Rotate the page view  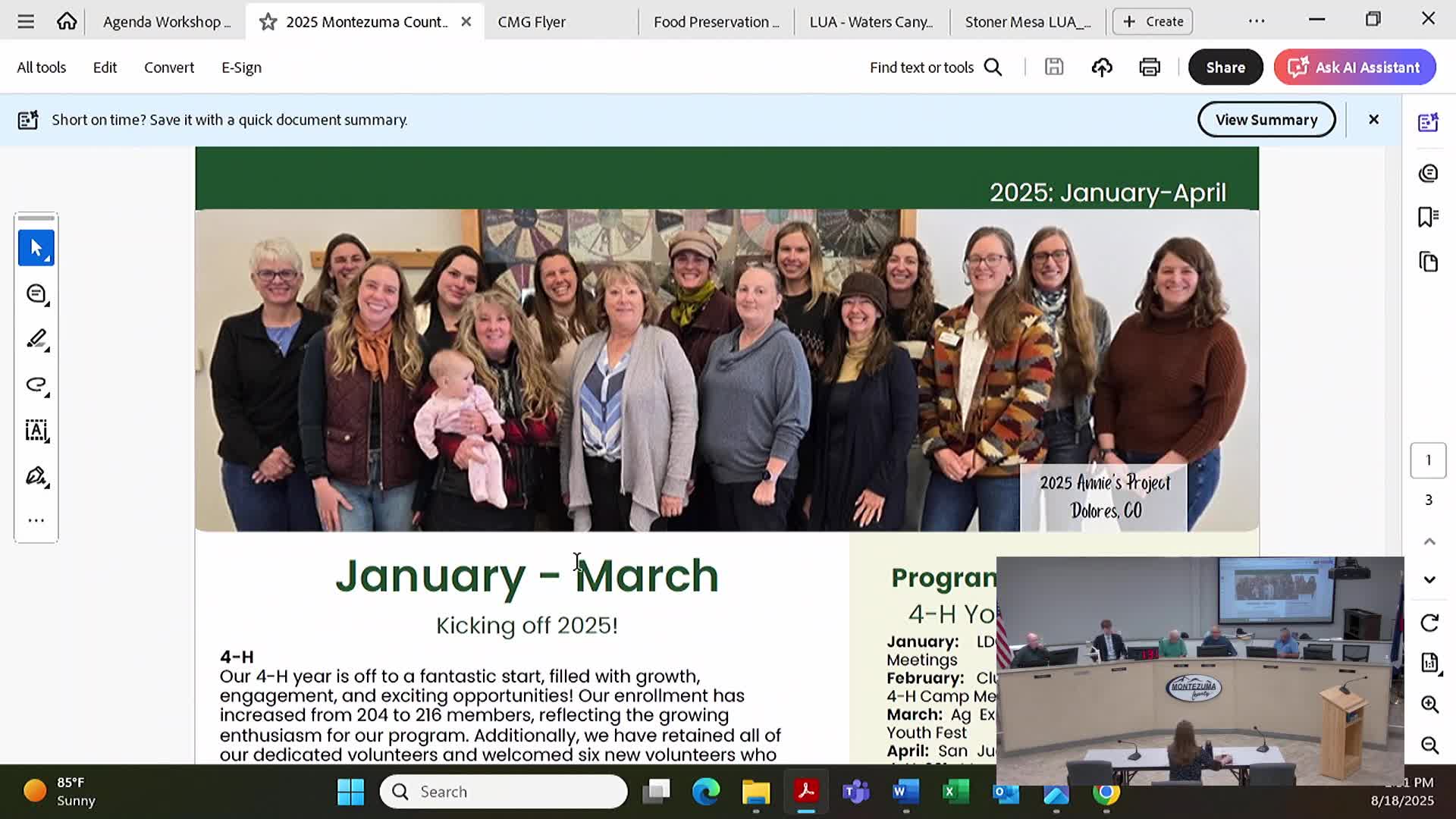[x=1429, y=623]
